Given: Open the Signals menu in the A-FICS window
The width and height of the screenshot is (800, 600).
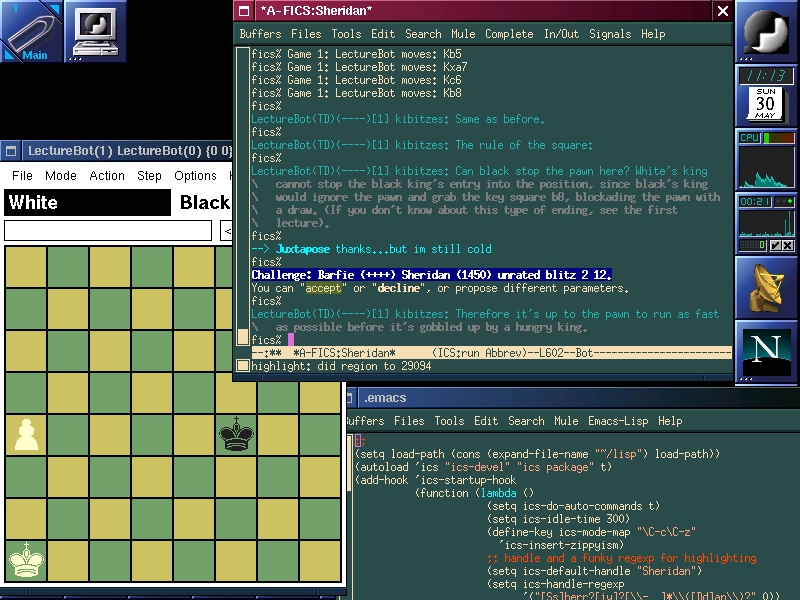Looking at the screenshot, I should click(610, 34).
